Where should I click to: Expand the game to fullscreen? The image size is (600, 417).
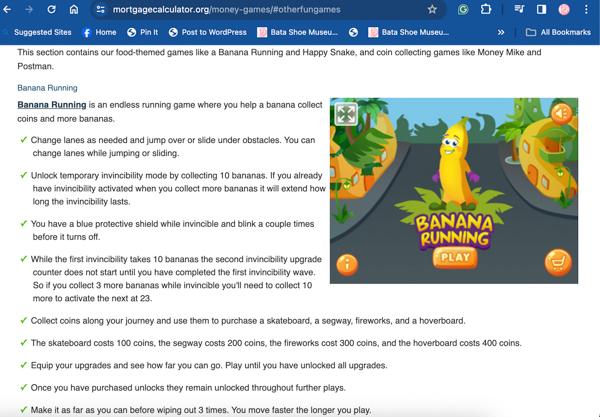click(x=346, y=114)
